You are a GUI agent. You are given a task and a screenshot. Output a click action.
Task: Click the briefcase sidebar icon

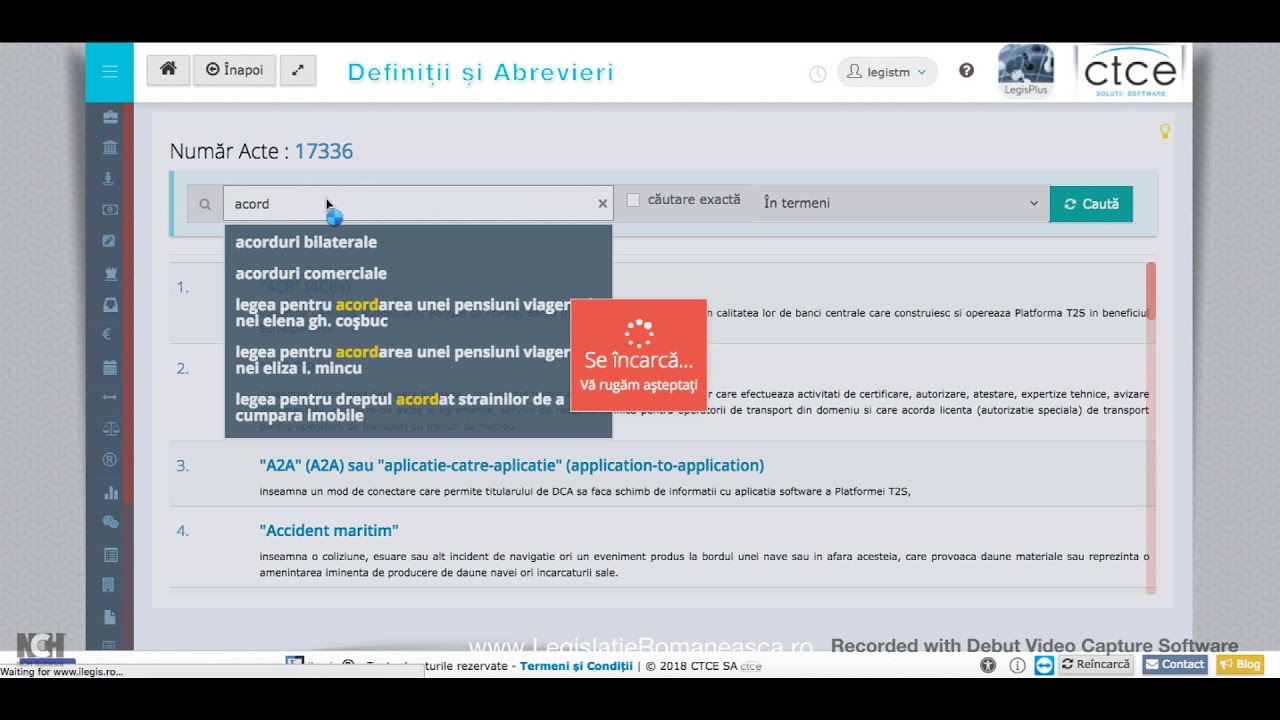110,117
